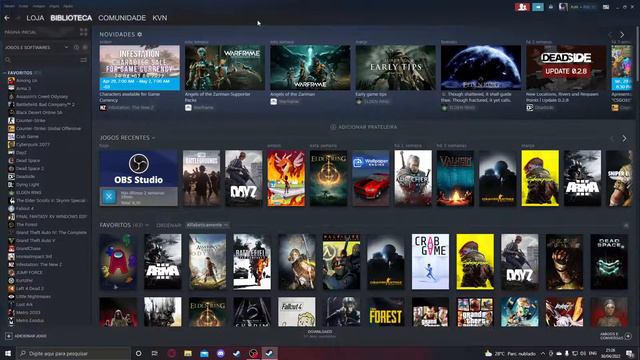The height and width of the screenshot is (360, 640).
Task: Toggle the recent activity clock filter
Action: click(76, 47)
